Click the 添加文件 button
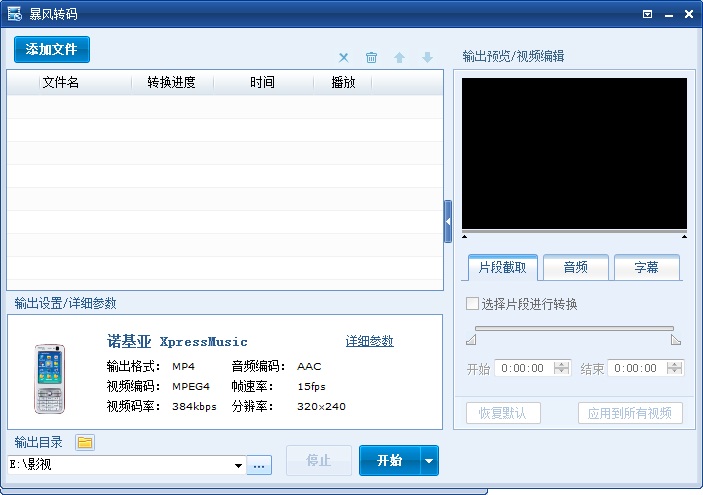 point(52,49)
